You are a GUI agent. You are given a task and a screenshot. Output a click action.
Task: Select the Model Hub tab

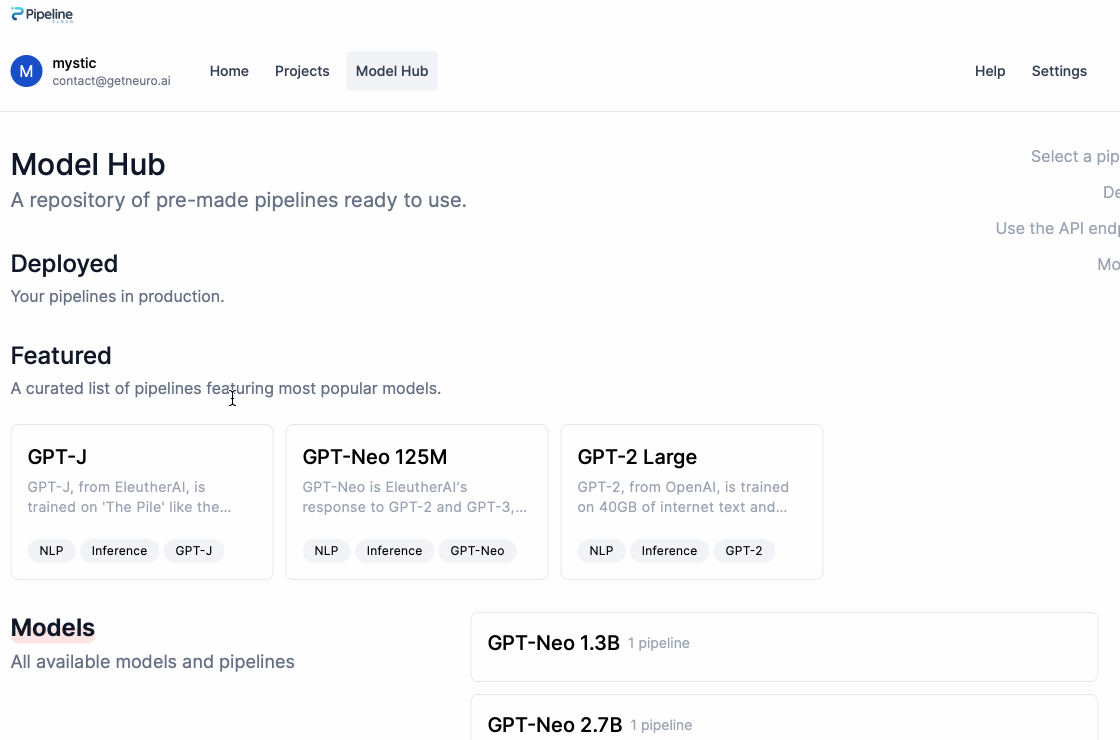(392, 71)
